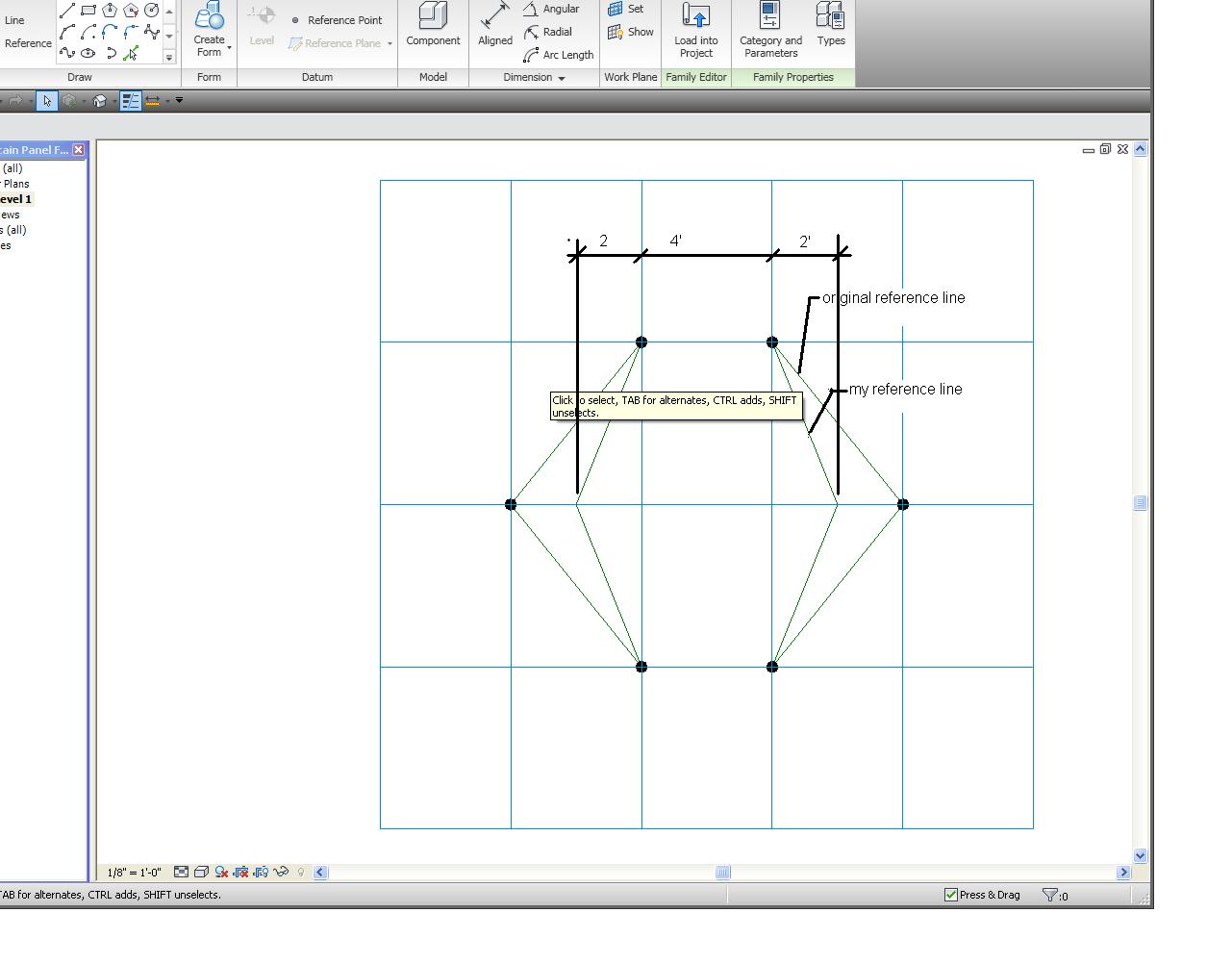The image size is (1232, 963).
Task: Click Show Crop Region control icon
Action: 261,873
